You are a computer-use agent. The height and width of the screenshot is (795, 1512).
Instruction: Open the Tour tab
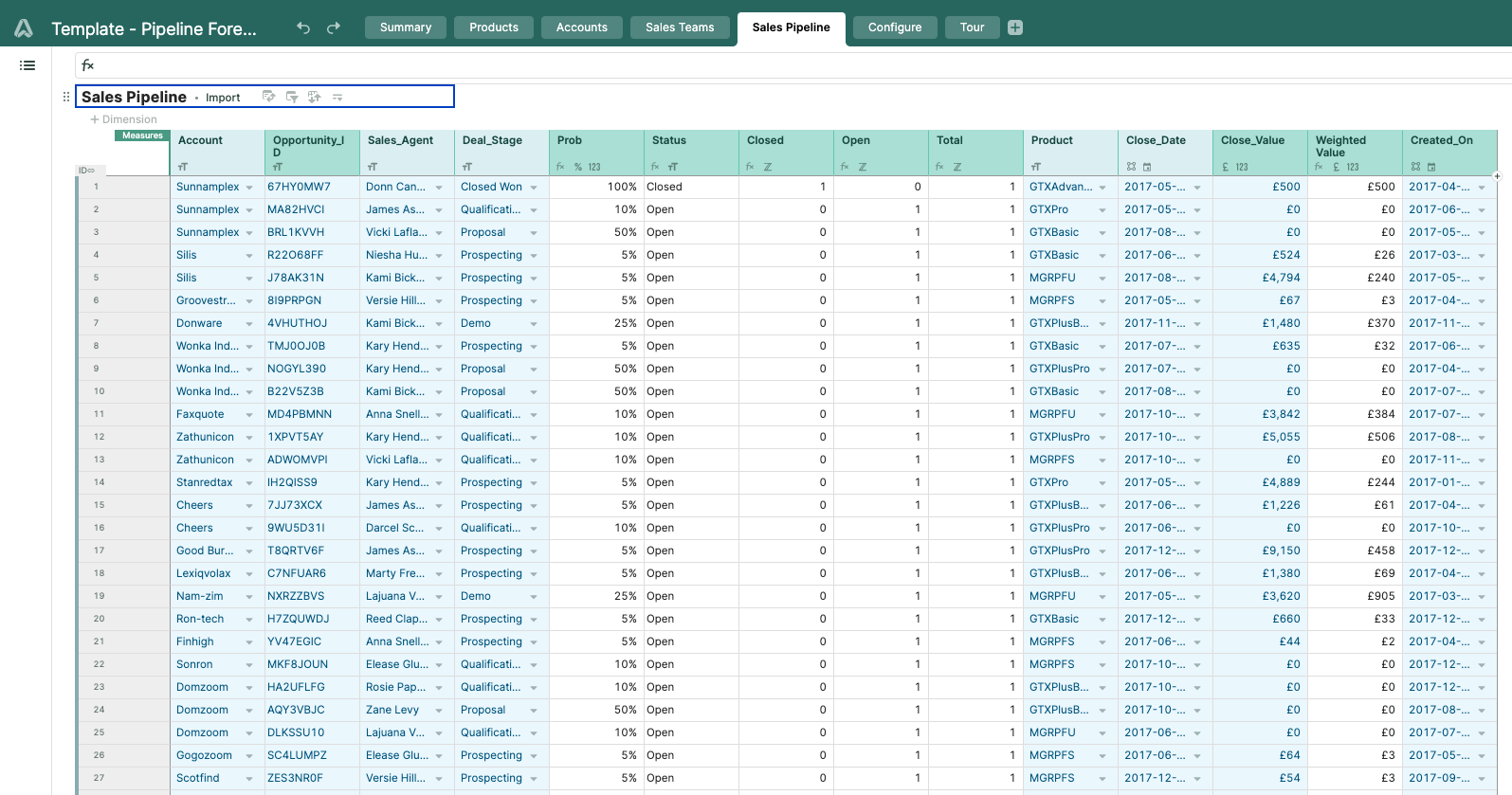coord(972,27)
